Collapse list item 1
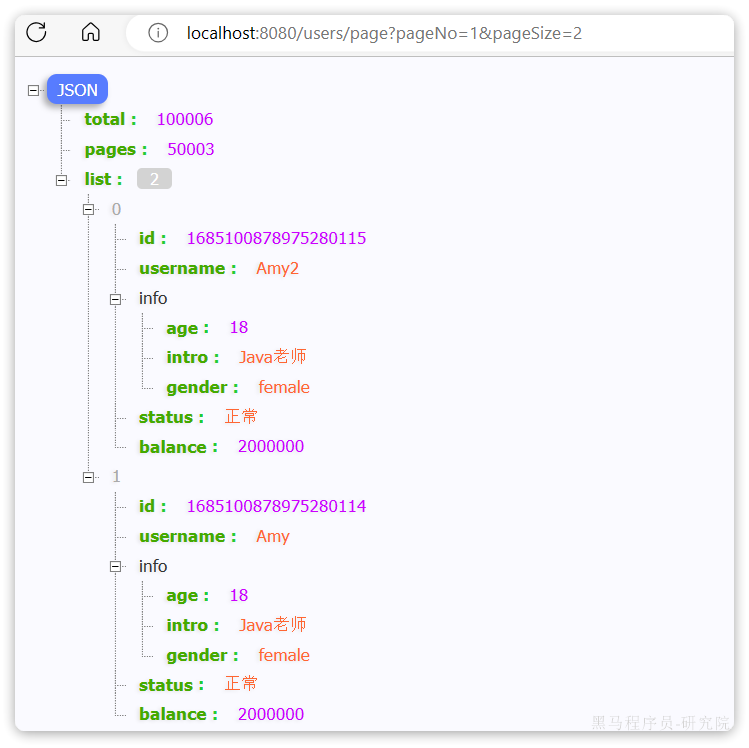 tap(89, 477)
